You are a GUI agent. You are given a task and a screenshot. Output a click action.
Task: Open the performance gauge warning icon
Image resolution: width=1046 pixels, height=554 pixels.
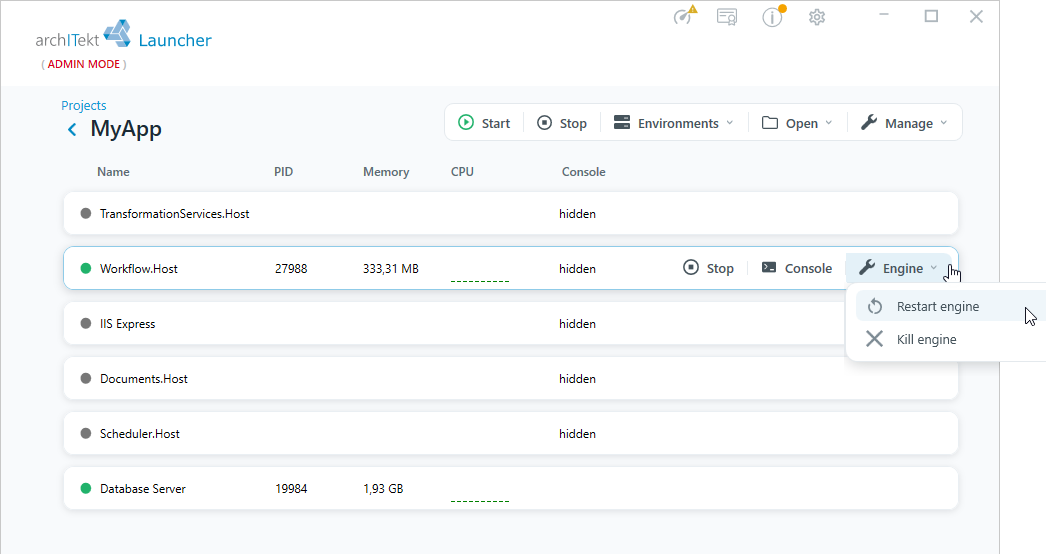tap(685, 15)
